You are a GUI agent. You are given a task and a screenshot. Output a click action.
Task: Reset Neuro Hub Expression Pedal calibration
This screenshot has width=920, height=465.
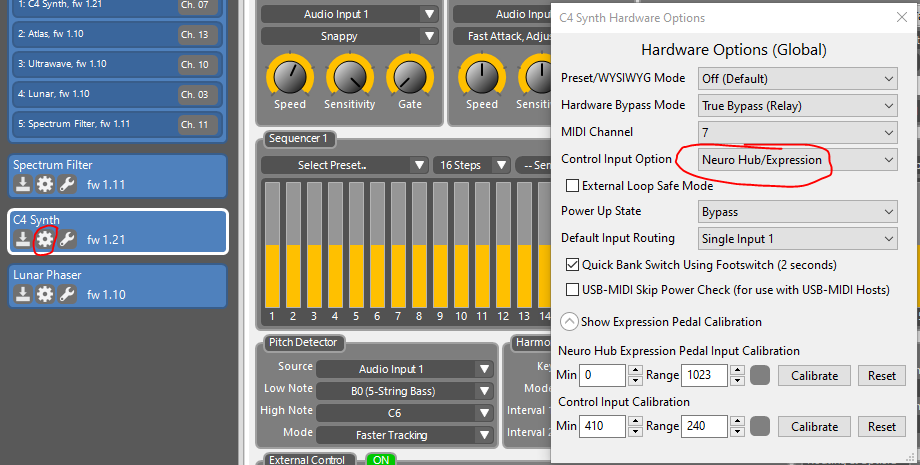click(882, 375)
